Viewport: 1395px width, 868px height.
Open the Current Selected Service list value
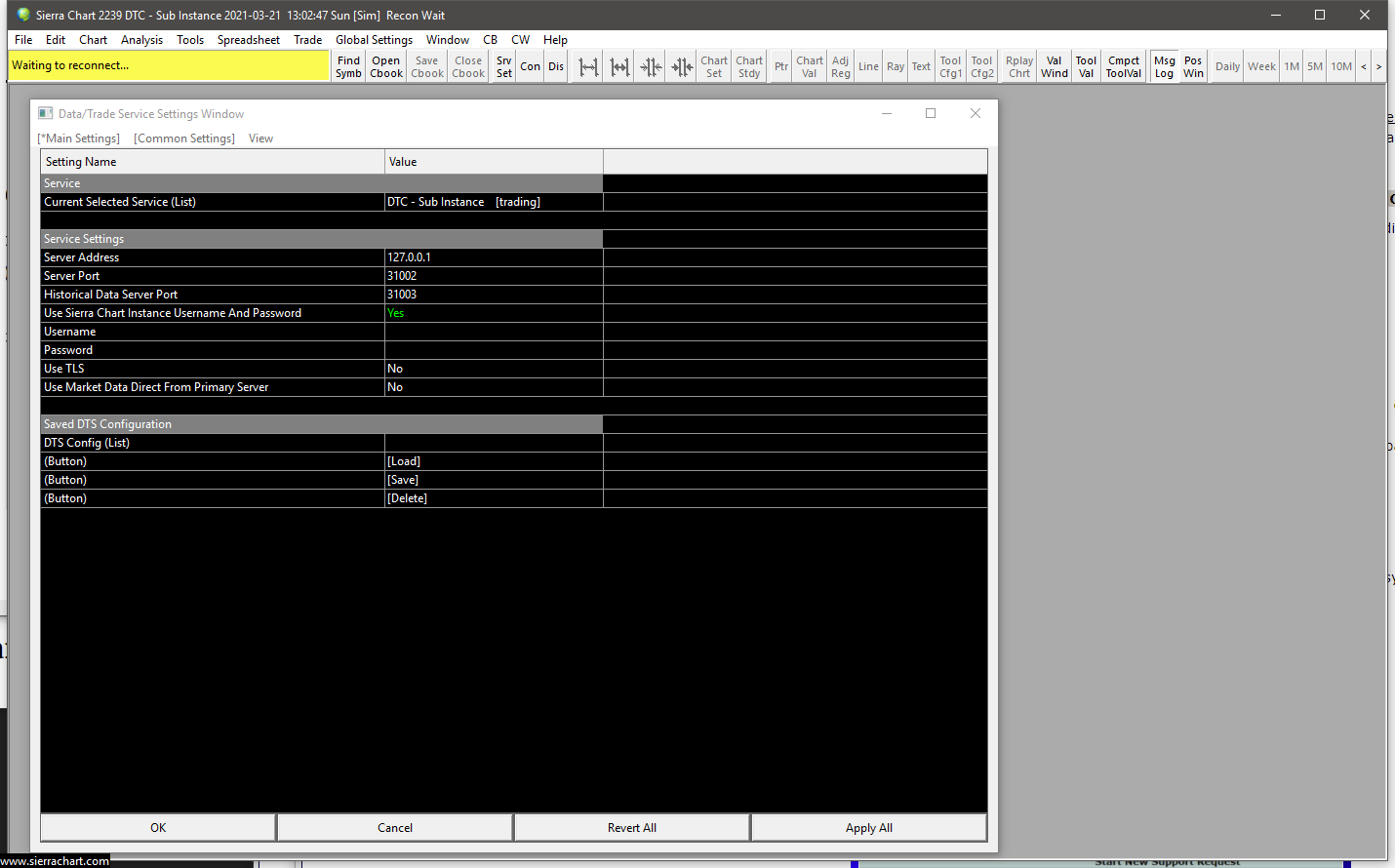click(x=494, y=202)
